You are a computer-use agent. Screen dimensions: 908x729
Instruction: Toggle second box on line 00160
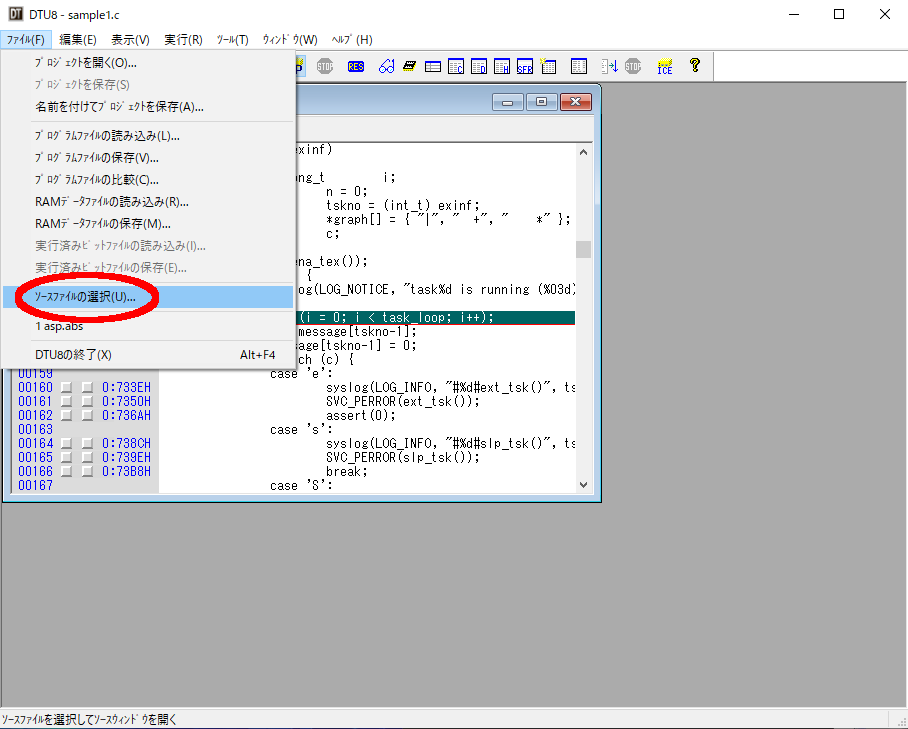click(87, 387)
